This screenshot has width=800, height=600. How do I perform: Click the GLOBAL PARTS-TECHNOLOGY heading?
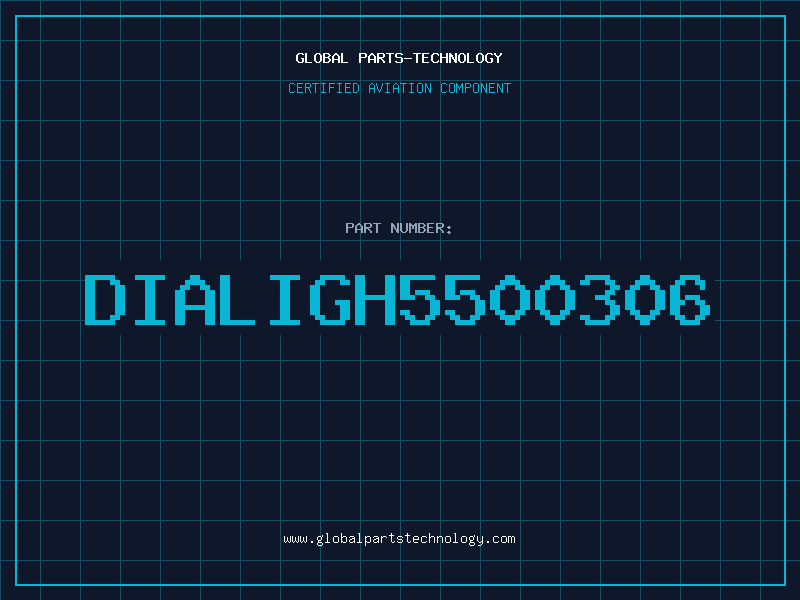[x=399, y=58]
